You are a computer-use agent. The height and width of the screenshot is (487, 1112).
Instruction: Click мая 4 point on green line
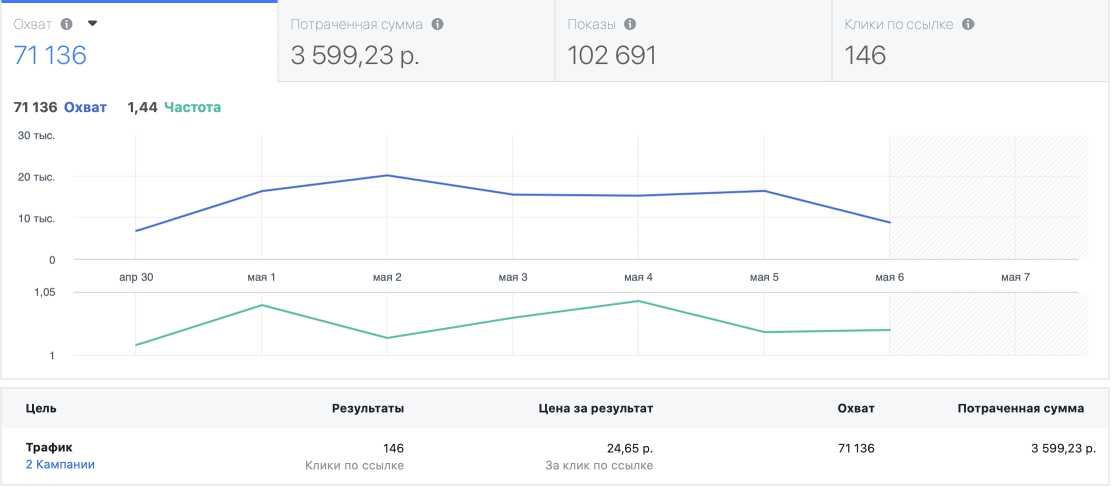pos(638,300)
